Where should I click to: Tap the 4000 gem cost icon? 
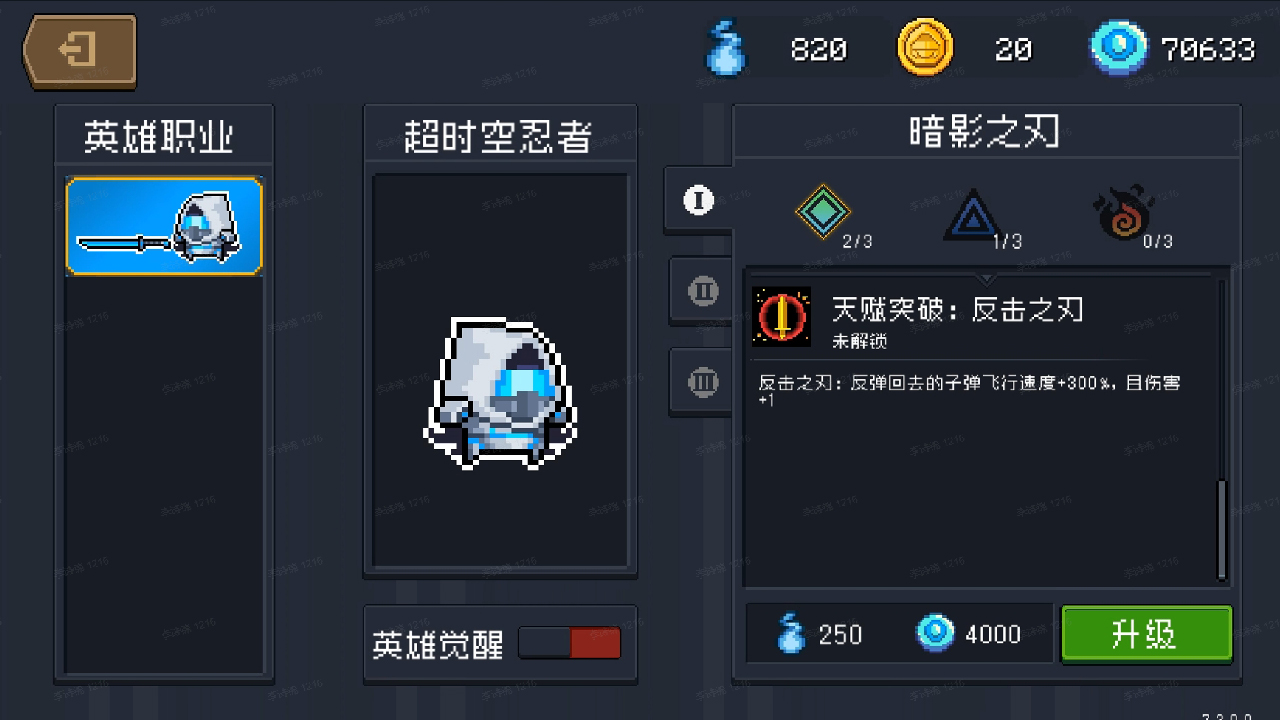click(936, 634)
